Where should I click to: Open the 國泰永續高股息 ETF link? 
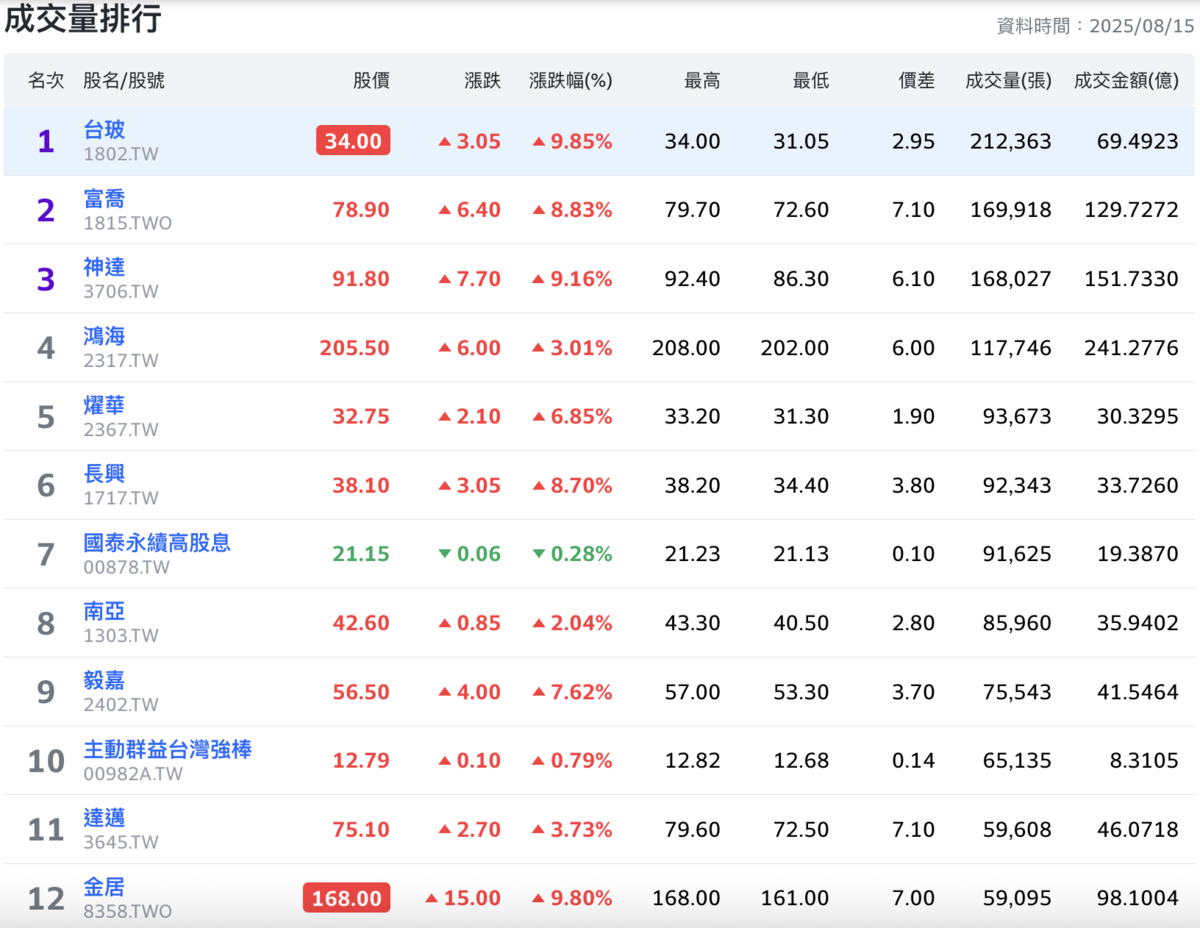click(157, 542)
